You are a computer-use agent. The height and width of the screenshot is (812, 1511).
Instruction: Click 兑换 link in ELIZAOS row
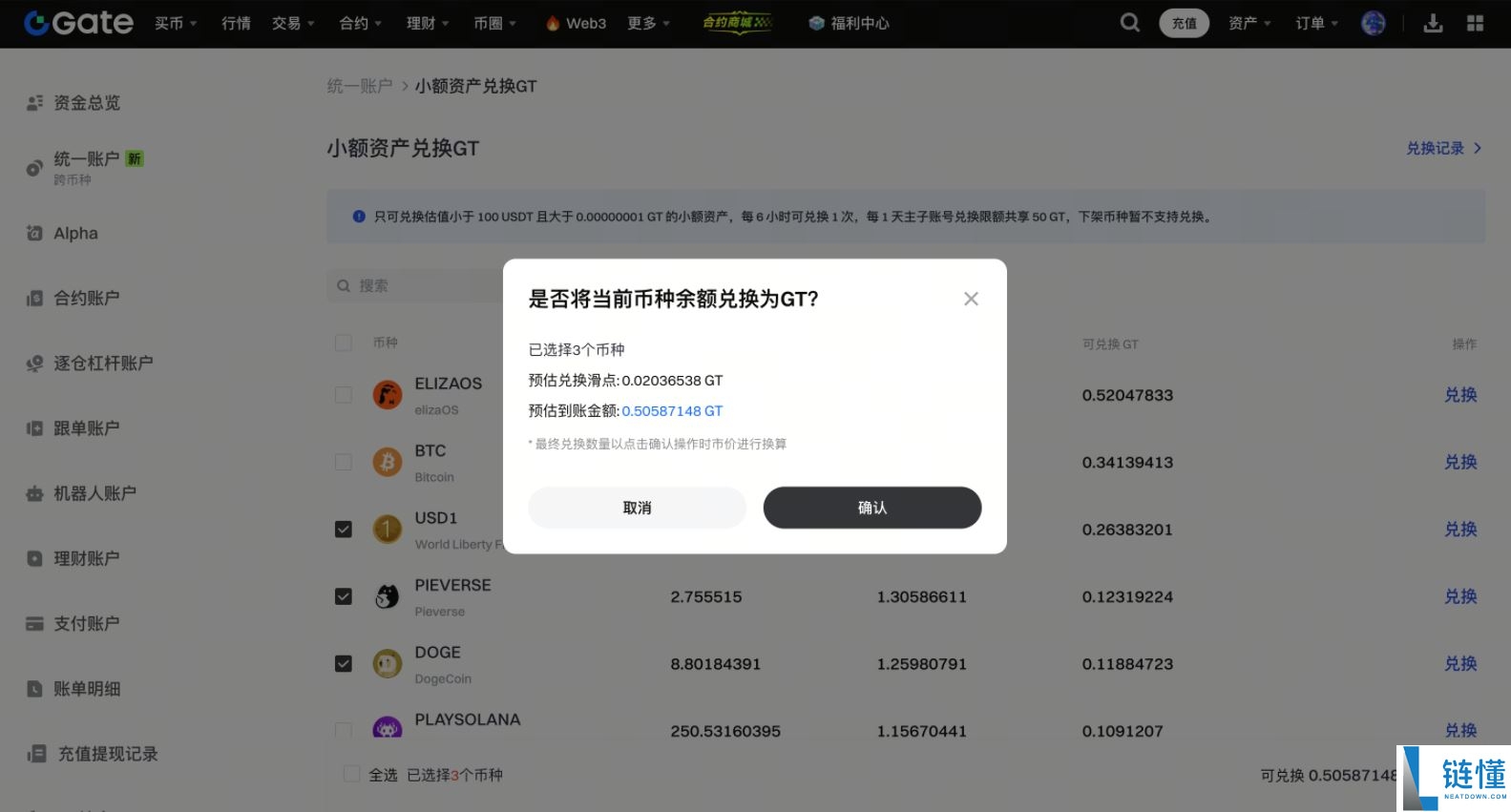(1460, 395)
